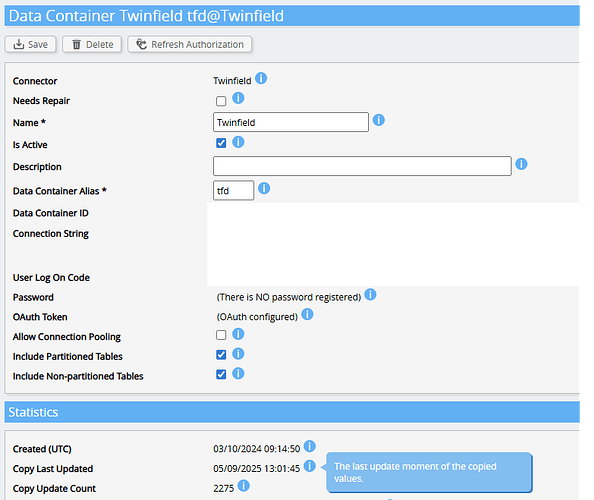The image size is (594, 500).
Task: Focus the Name input field
Action: point(291,122)
